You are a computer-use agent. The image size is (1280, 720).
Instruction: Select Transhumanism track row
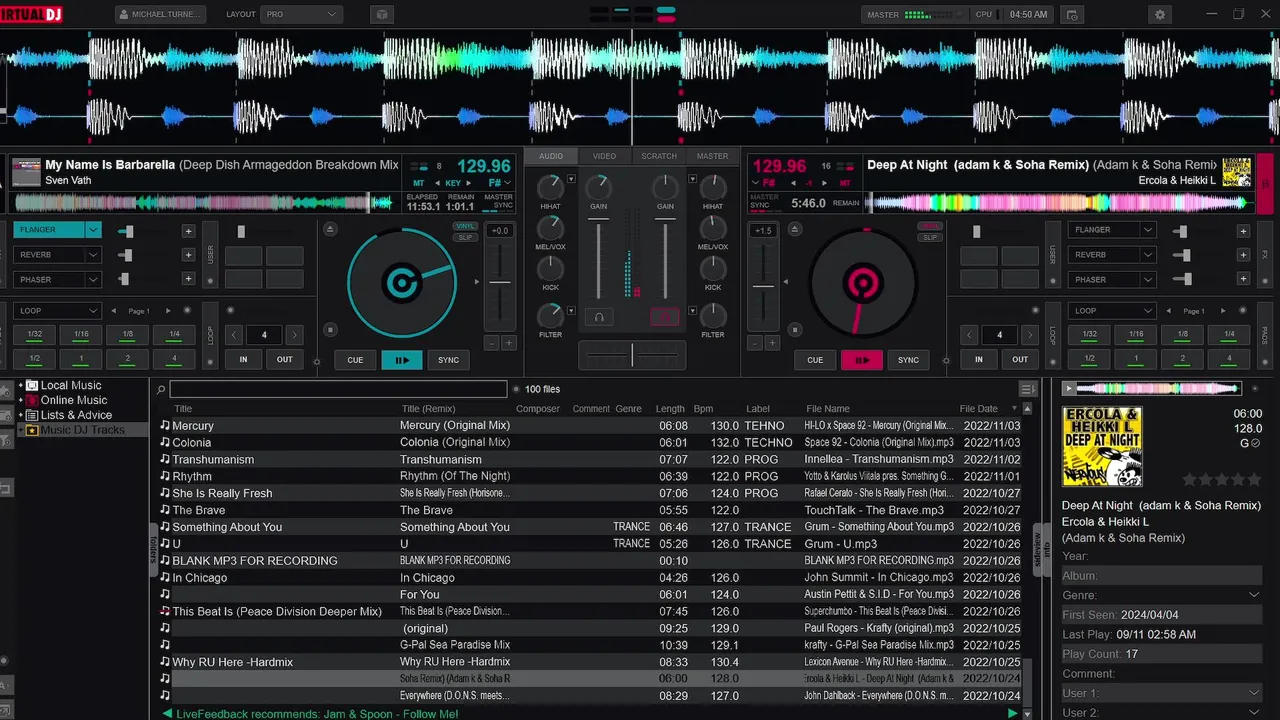pos(590,459)
